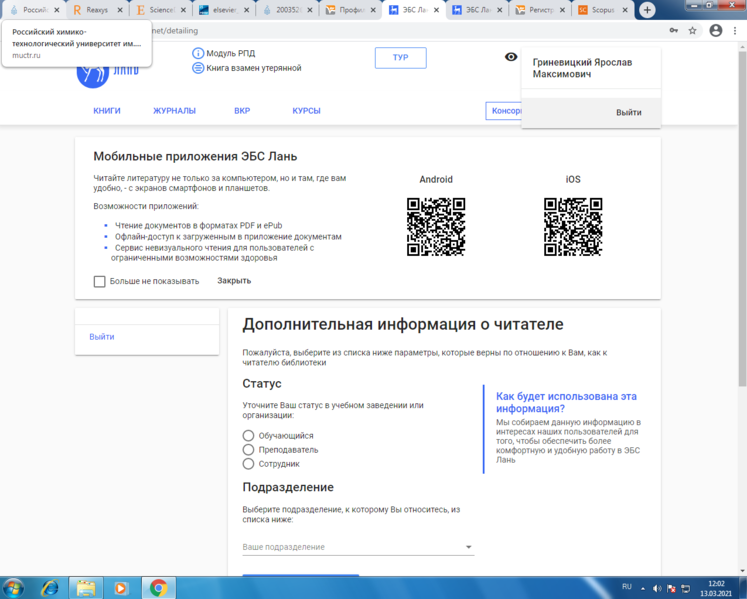Viewport: 747px width, 599px height.
Task: Open the КУРСЫ menu
Action: pyautogui.click(x=306, y=111)
